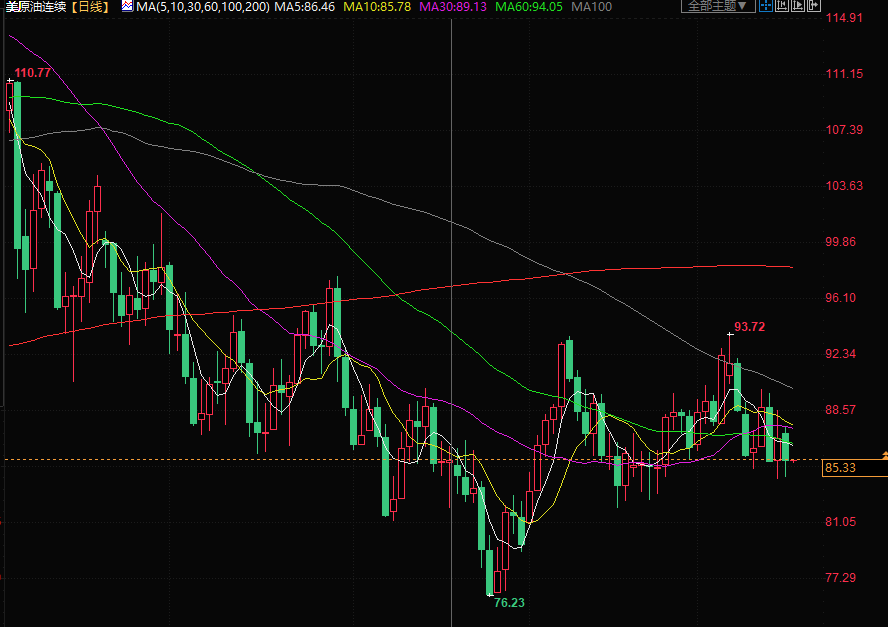The image size is (888, 627).
Task: Click the 美原油连续 contract title
Action: [x=35, y=7]
